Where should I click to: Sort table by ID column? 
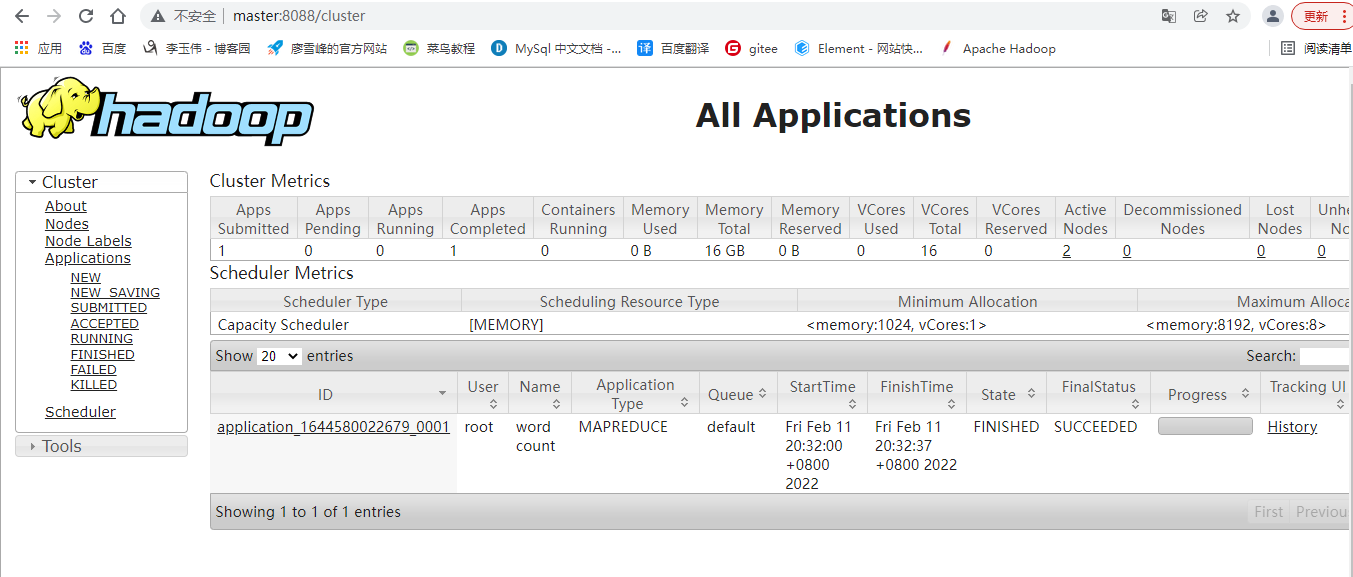(333, 394)
